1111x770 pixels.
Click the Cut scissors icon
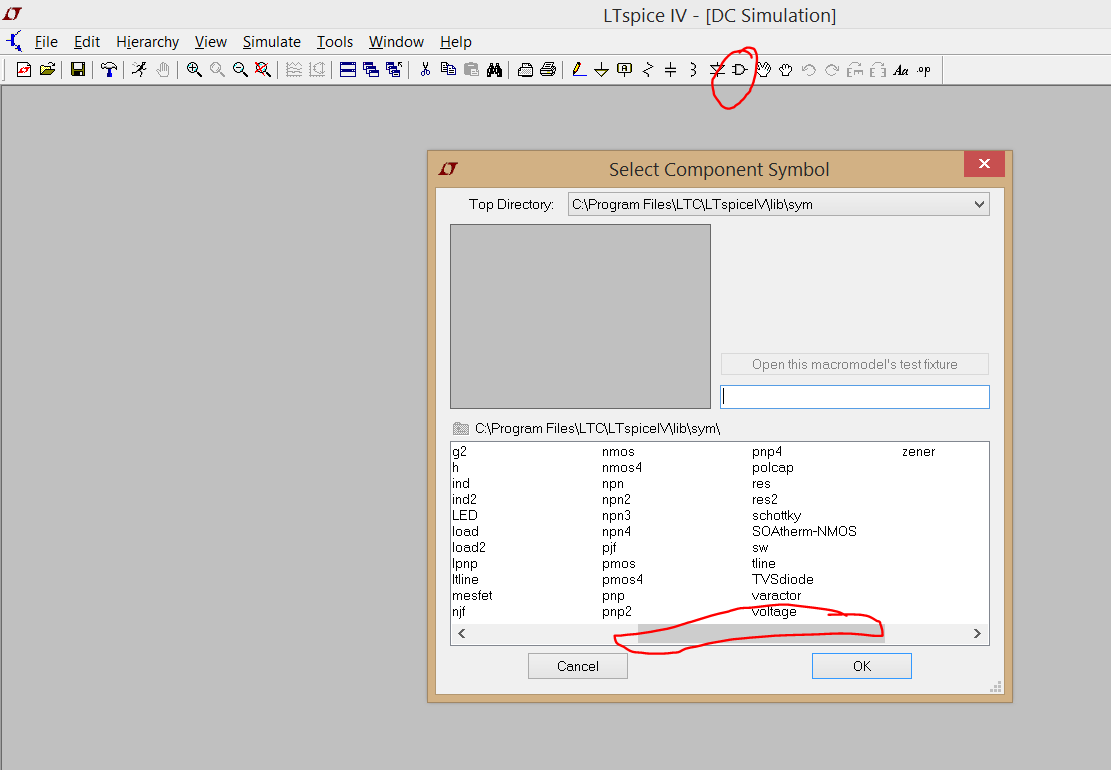(425, 69)
